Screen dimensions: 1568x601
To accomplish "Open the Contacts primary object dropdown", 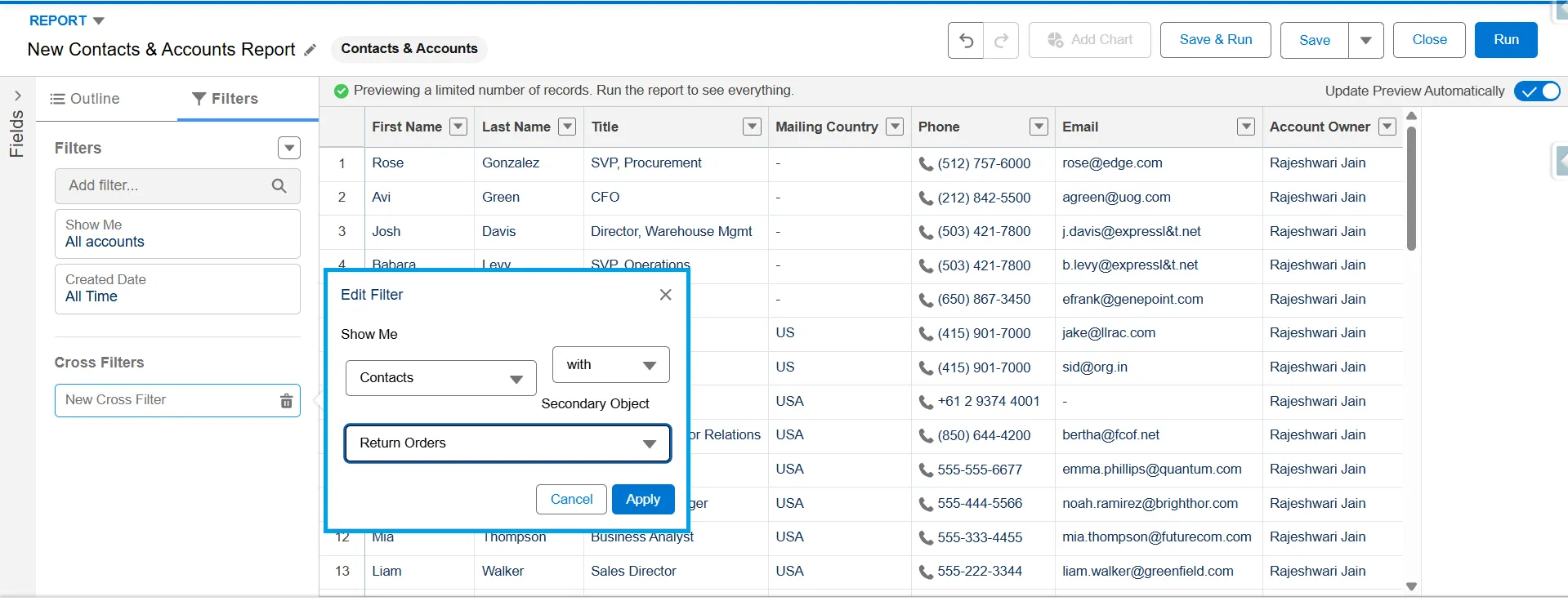I will [441, 378].
